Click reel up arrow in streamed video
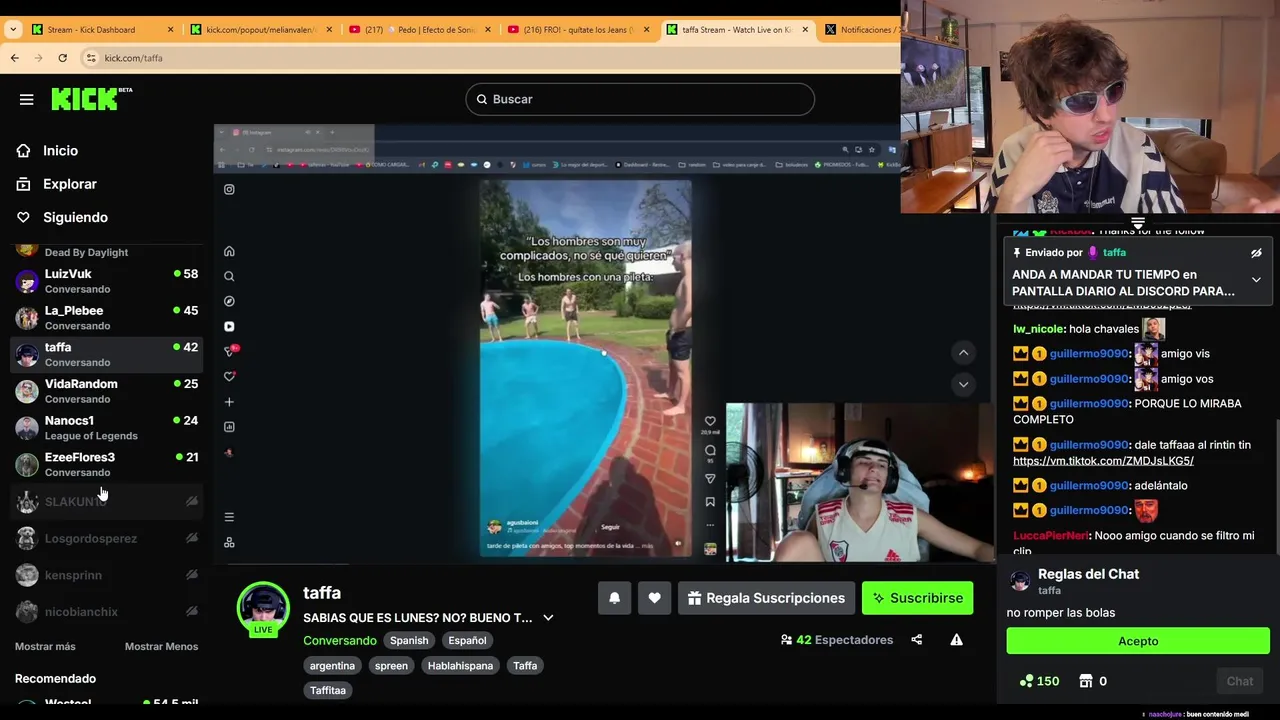 coord(963,352)
